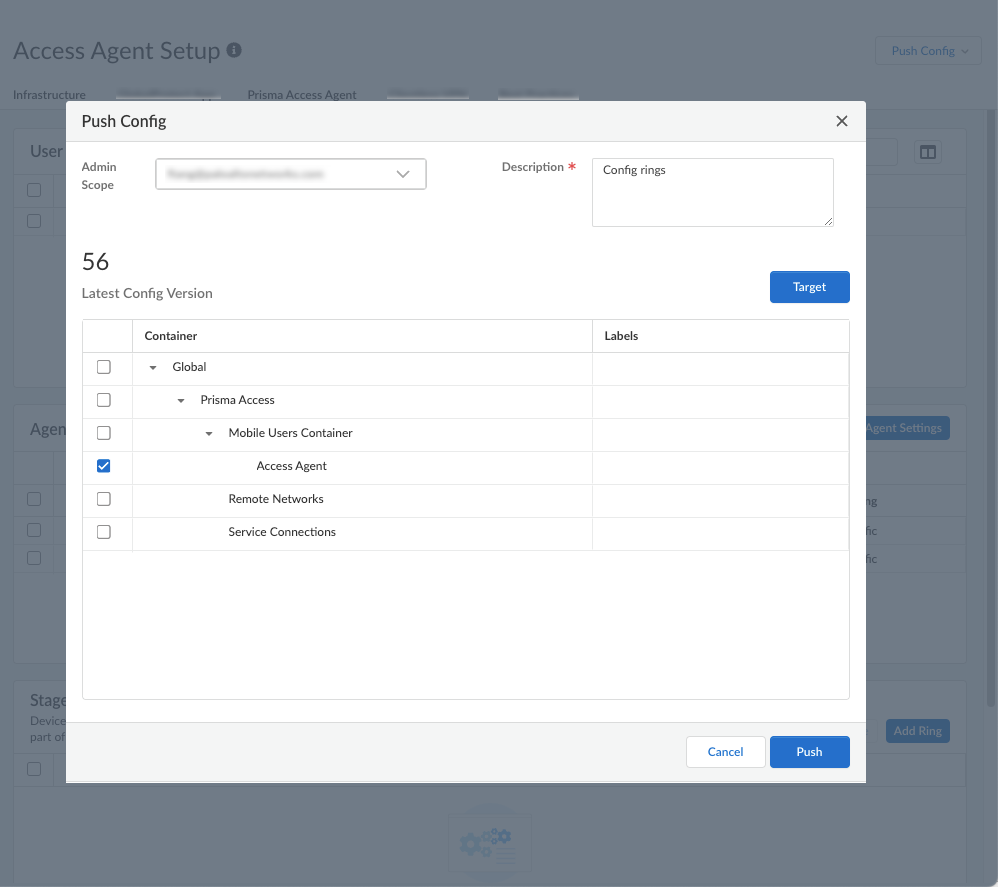Viewport: 998px width, 887px height.
Task: Click the info icon beside Access Agent Setup
Action: point(234,50)
